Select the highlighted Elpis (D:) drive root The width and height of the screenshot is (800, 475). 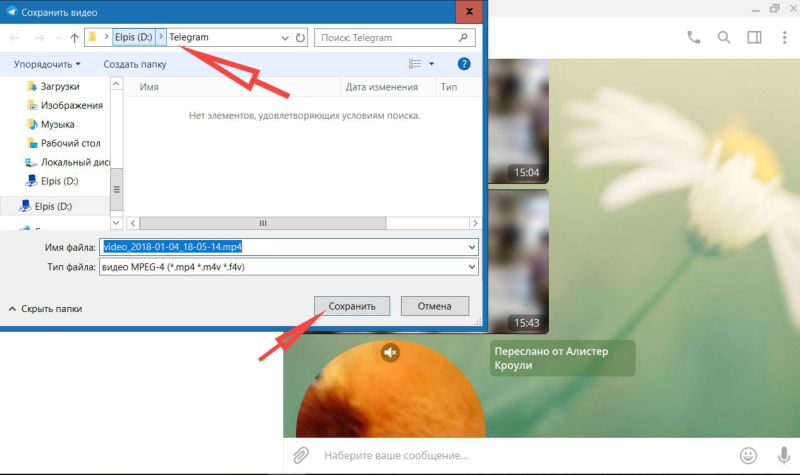53,206
